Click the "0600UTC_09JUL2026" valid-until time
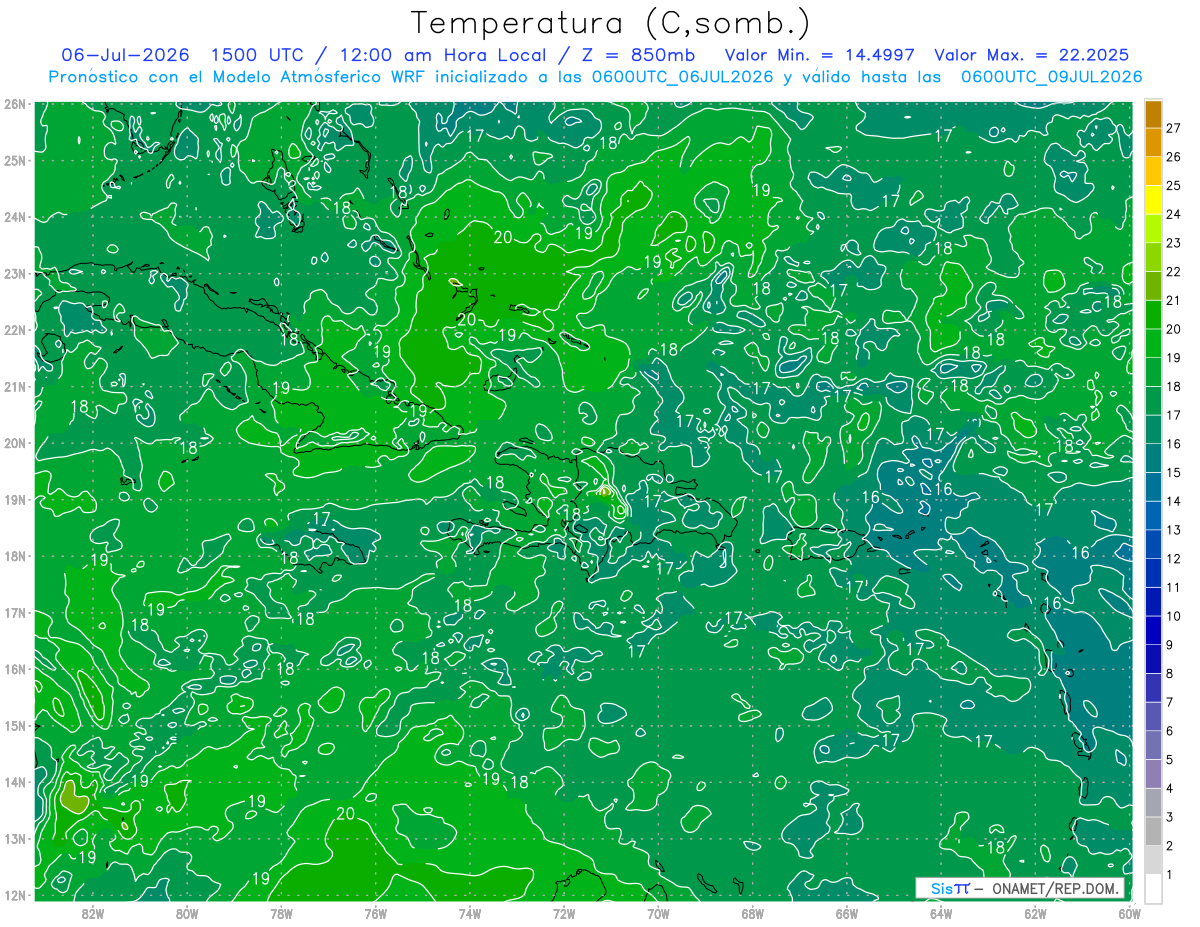1200x927 pixels. pyautogui.click(x=1052, y=77)
